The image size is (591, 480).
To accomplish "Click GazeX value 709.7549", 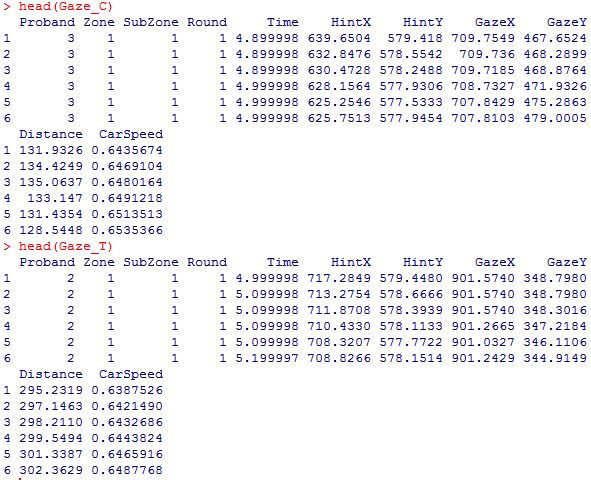I will point(483,38).
